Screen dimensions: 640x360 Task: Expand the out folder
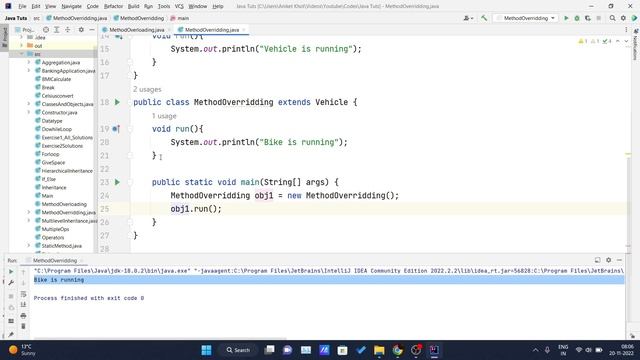[22, 46]
